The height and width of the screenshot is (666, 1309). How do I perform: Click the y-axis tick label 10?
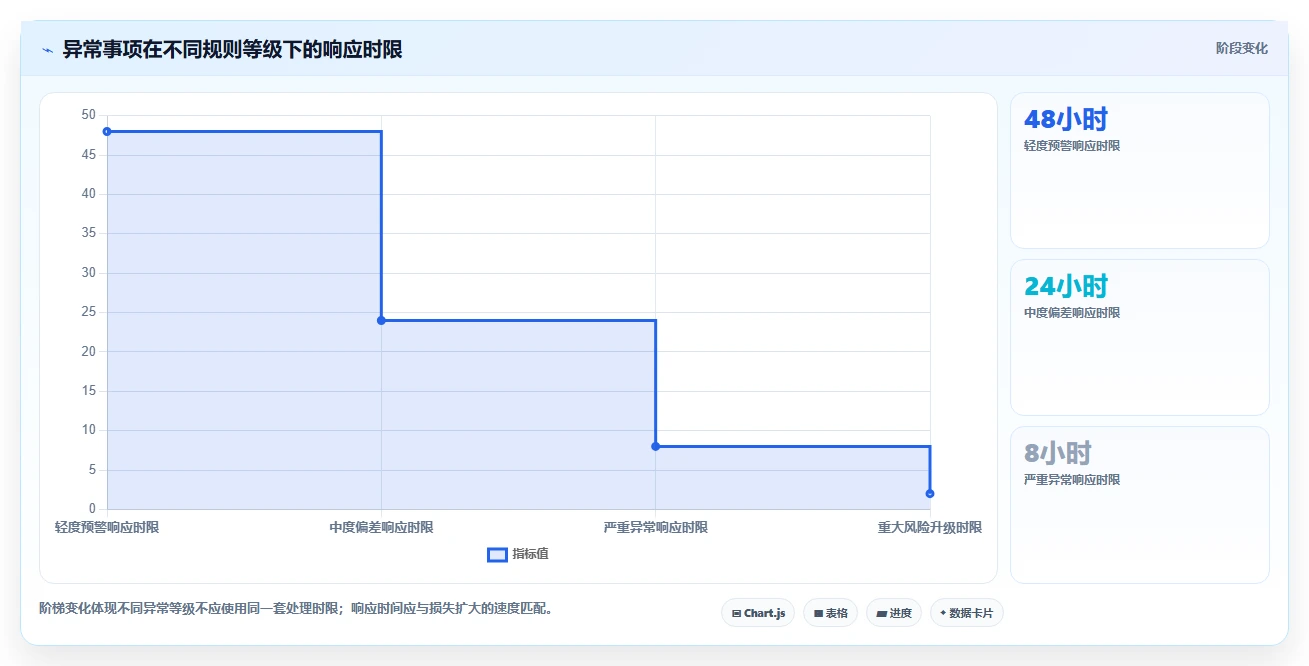pos(89,430)
